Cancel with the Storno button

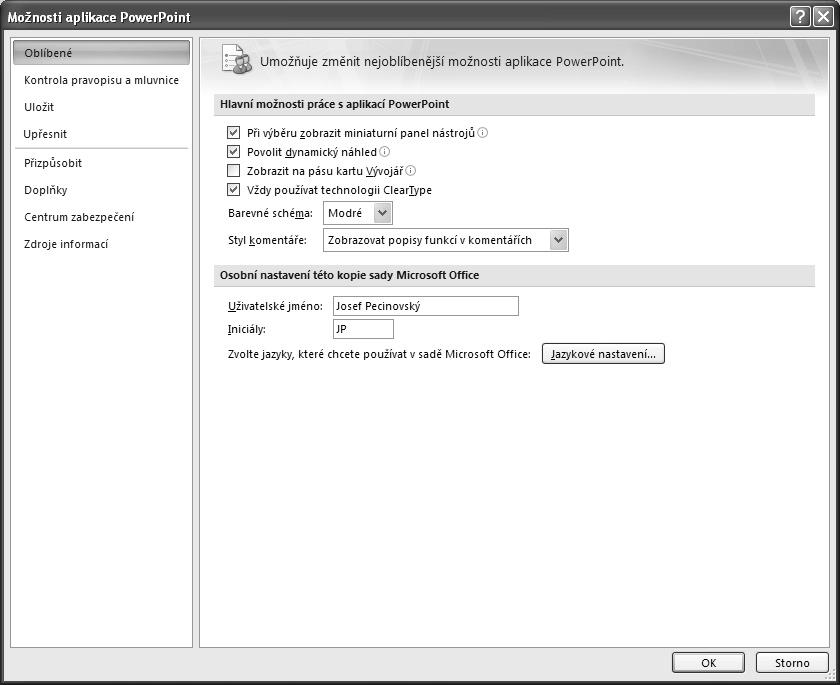792,663
